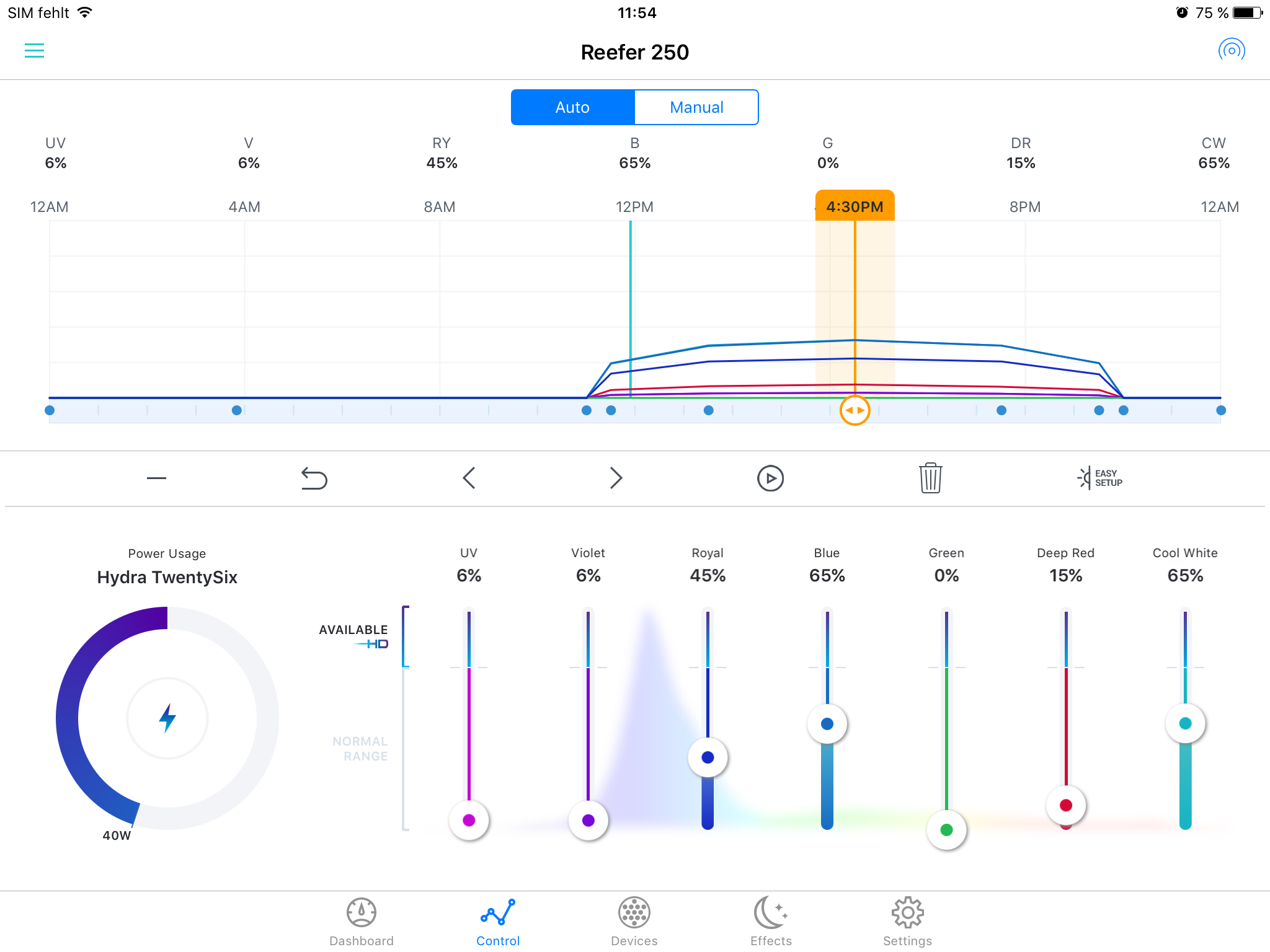
Task: Click the minus remove point icon
Action: coord(156,478)
